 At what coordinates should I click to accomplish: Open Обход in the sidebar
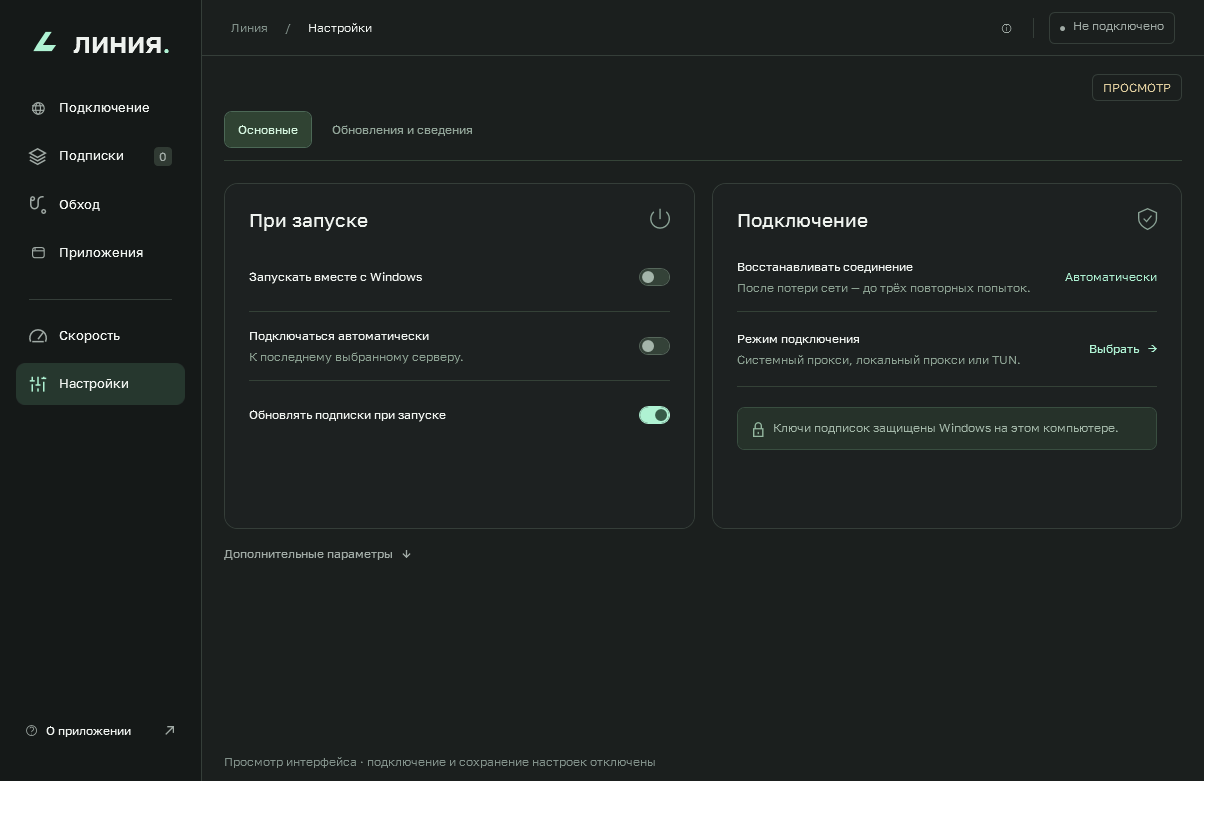click(100, 204)
